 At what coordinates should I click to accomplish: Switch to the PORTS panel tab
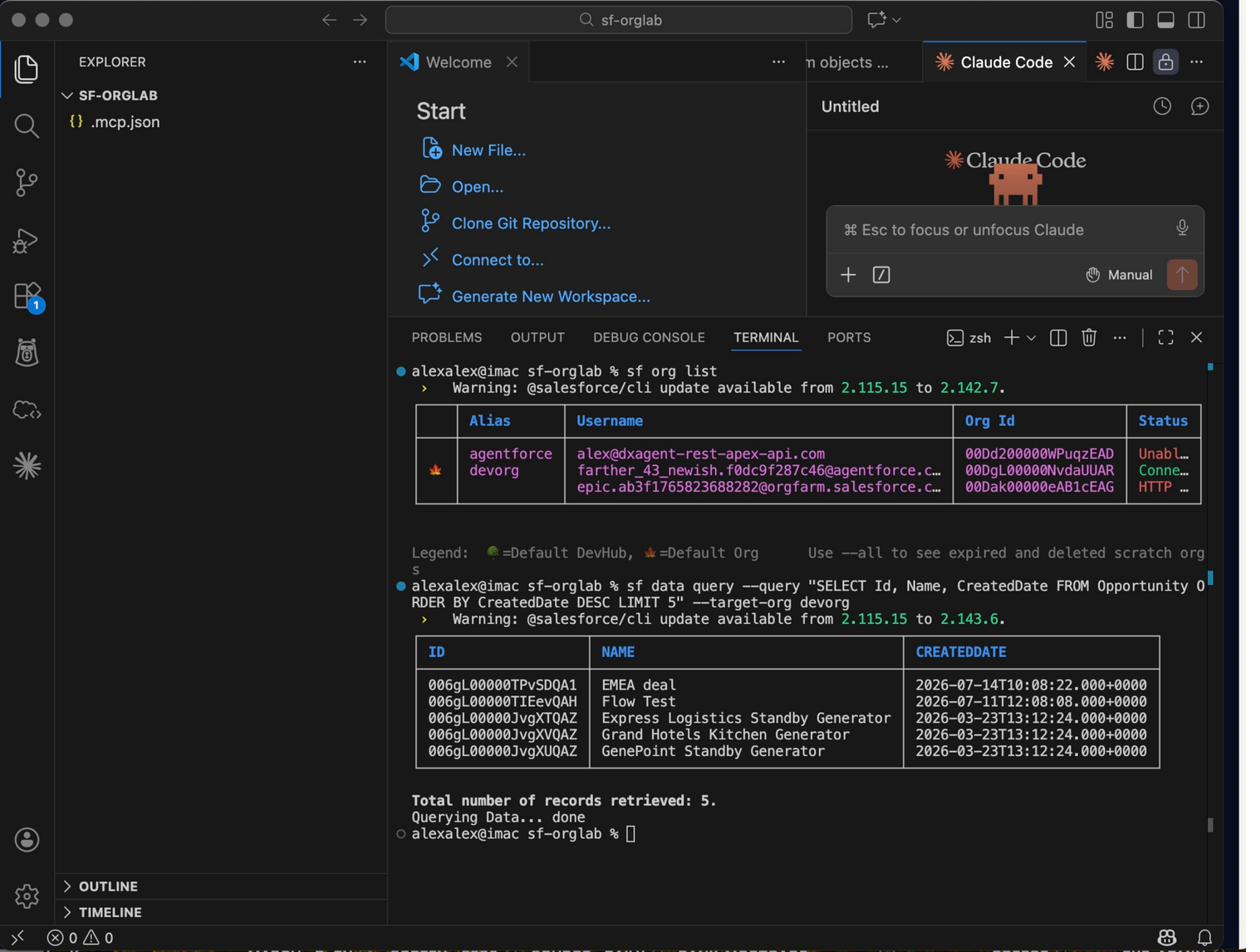[x=849, y=338]
